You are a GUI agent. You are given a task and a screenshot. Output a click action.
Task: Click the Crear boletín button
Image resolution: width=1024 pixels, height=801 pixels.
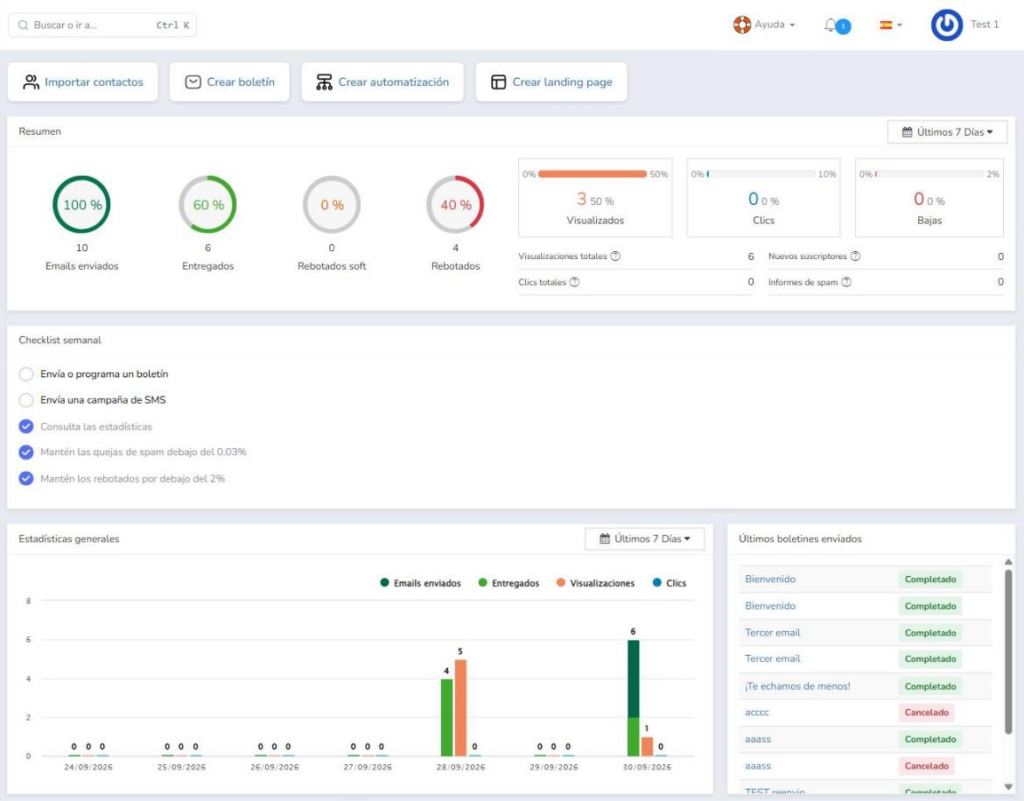(x=229, y=82)
